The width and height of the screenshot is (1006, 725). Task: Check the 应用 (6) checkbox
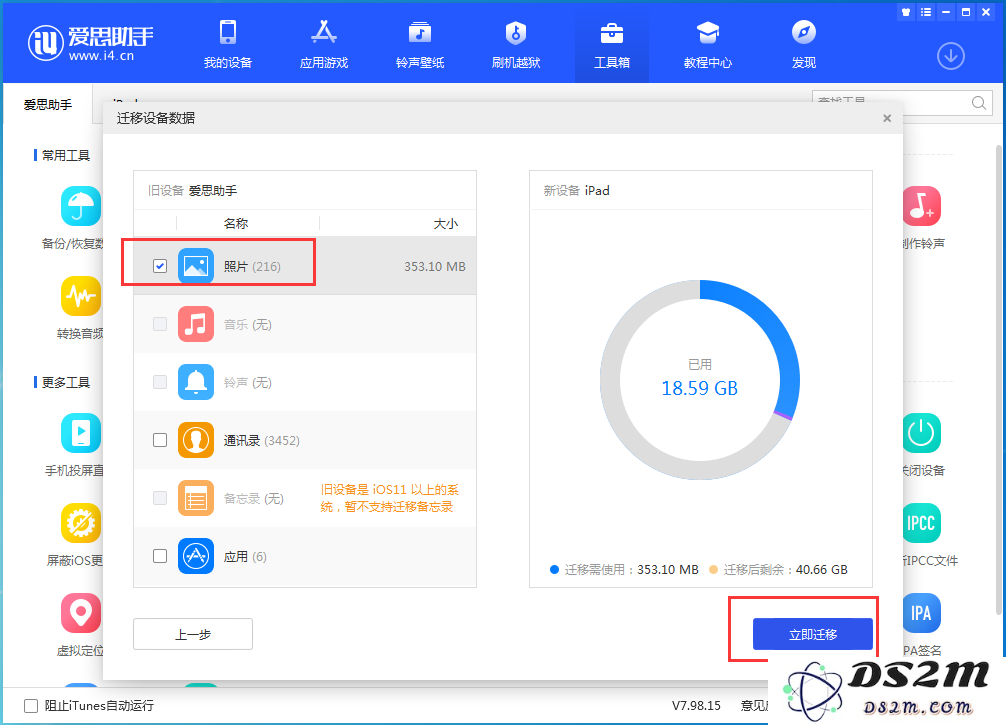[160, 556]
